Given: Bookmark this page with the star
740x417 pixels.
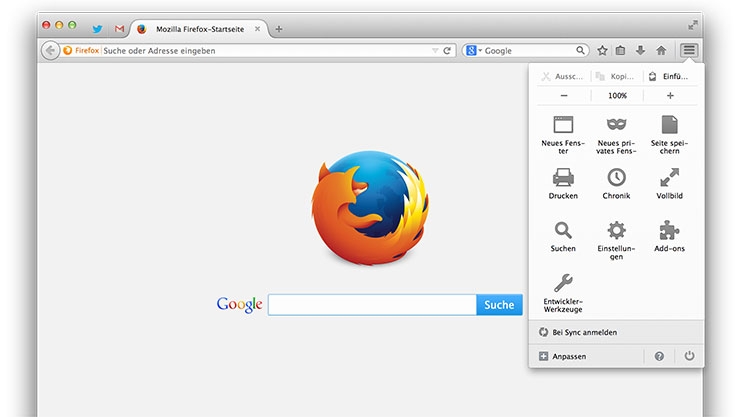Looking at the screenshot, I should point(602,50).
